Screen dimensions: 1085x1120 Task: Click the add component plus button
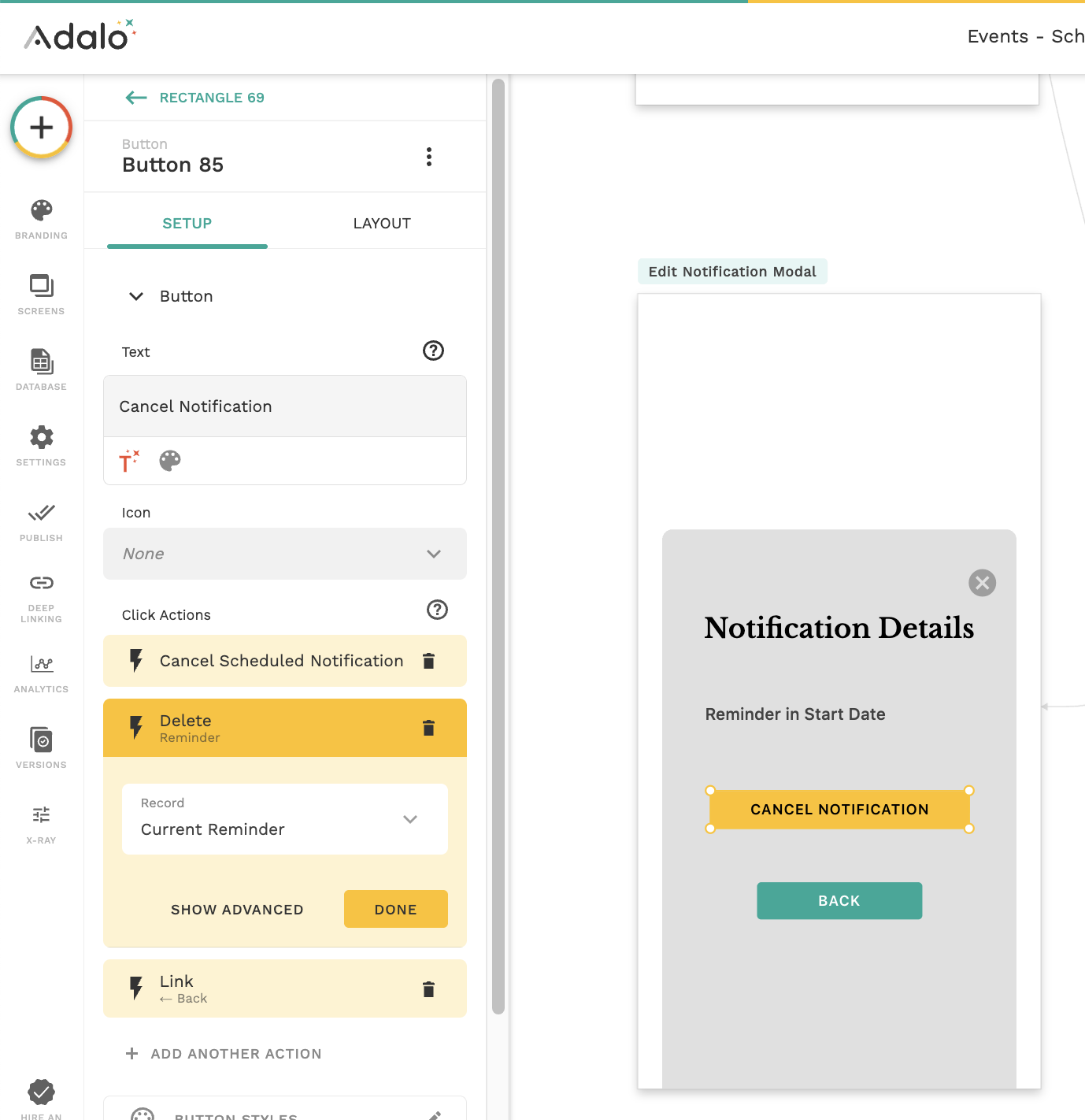tap(42, 128)
